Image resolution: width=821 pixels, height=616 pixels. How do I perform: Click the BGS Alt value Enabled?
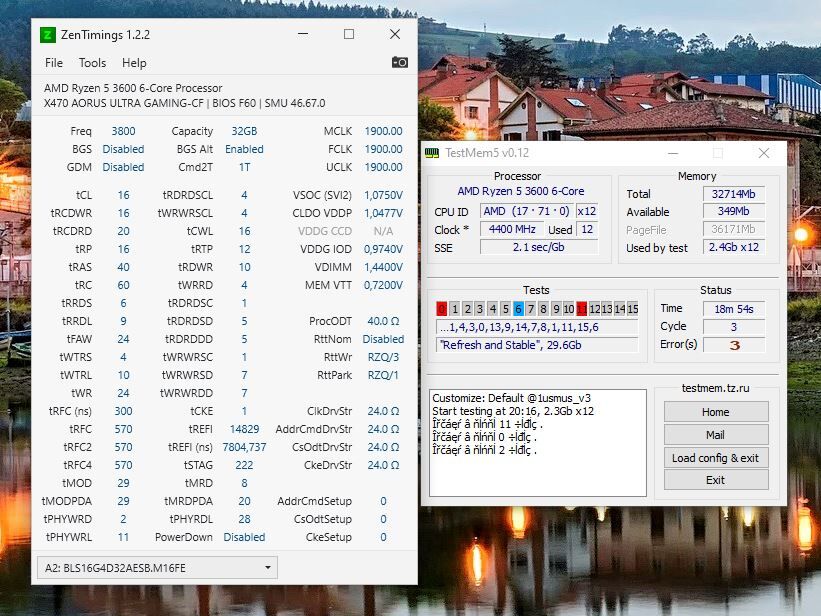[244, 149]
